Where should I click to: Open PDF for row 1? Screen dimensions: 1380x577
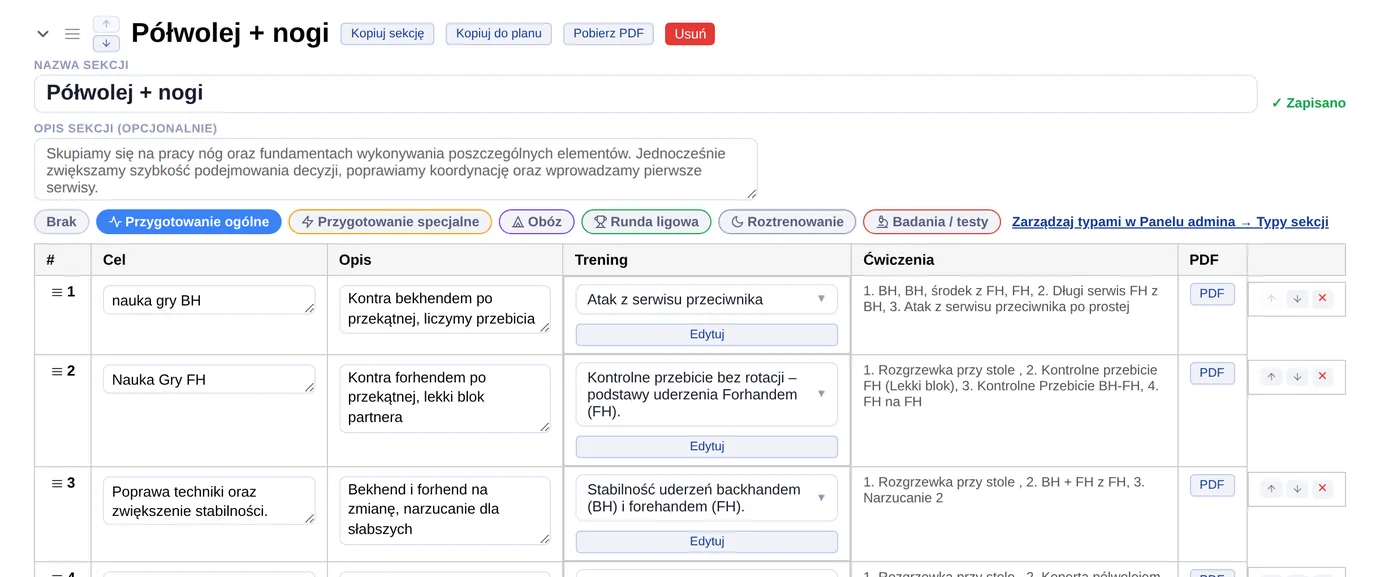click(x=1212, y=294)
